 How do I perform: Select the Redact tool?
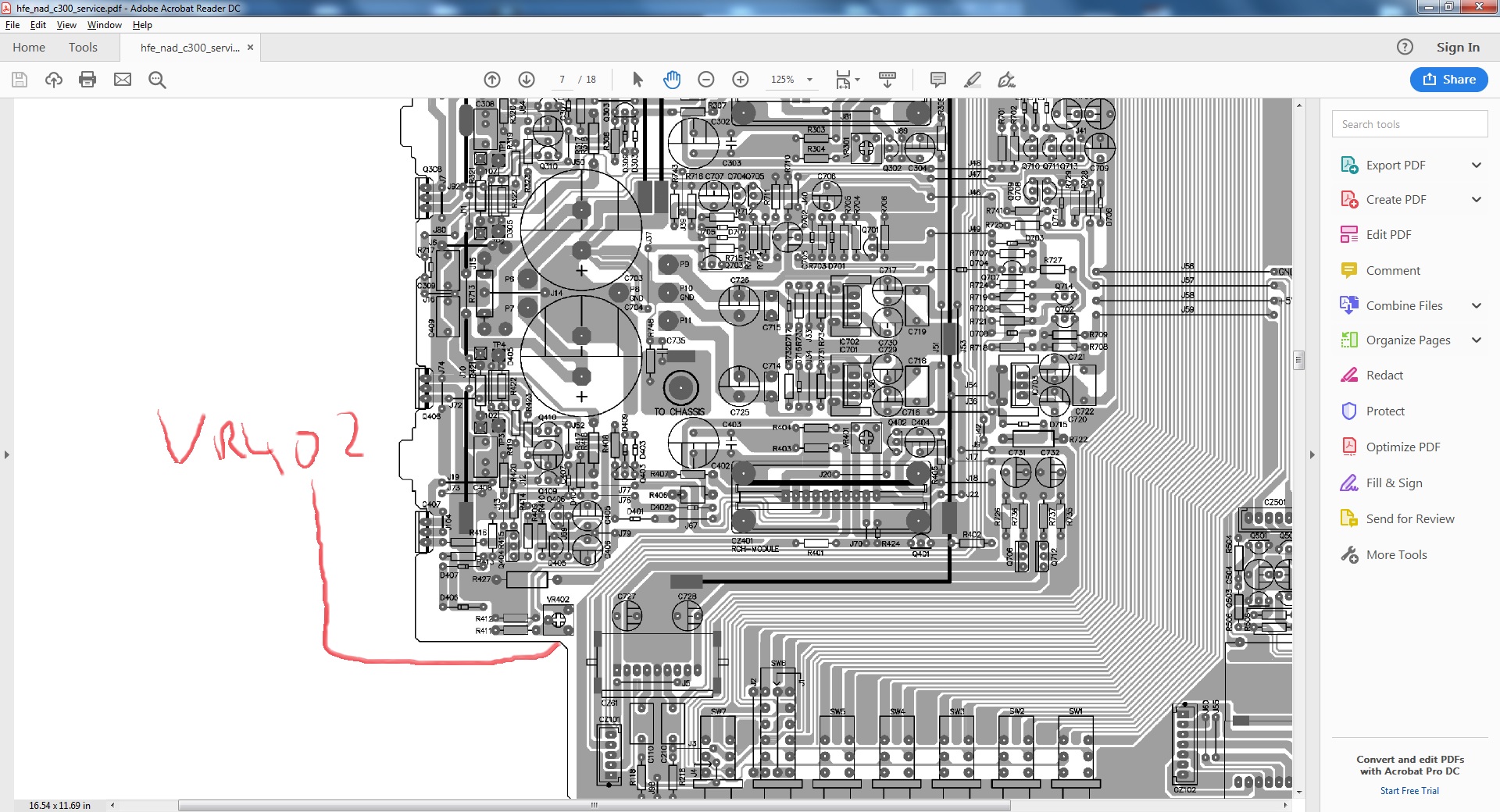(1384, 376)
